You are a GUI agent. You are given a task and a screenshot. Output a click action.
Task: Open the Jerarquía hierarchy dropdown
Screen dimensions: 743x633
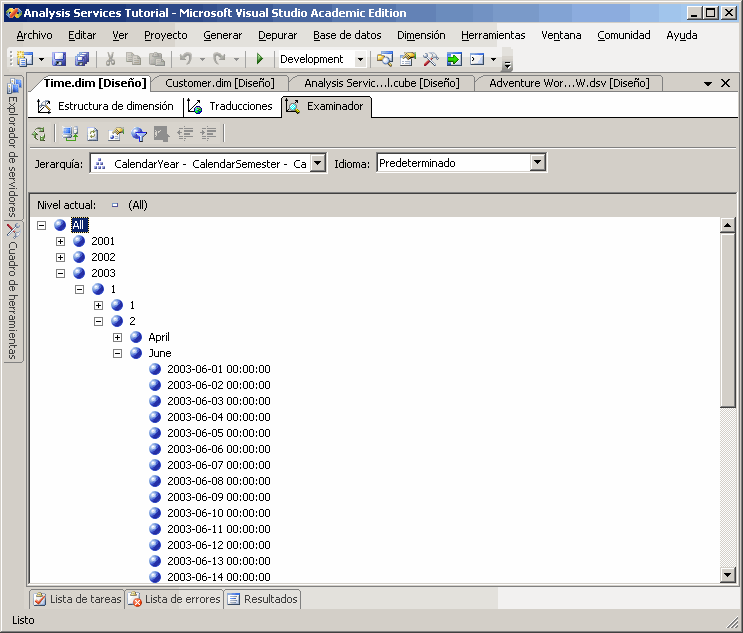tap(318, 163)
